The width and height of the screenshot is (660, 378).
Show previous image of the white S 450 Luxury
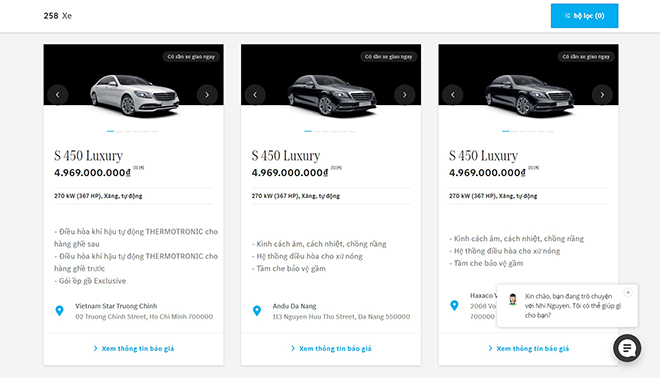[58, 95]
